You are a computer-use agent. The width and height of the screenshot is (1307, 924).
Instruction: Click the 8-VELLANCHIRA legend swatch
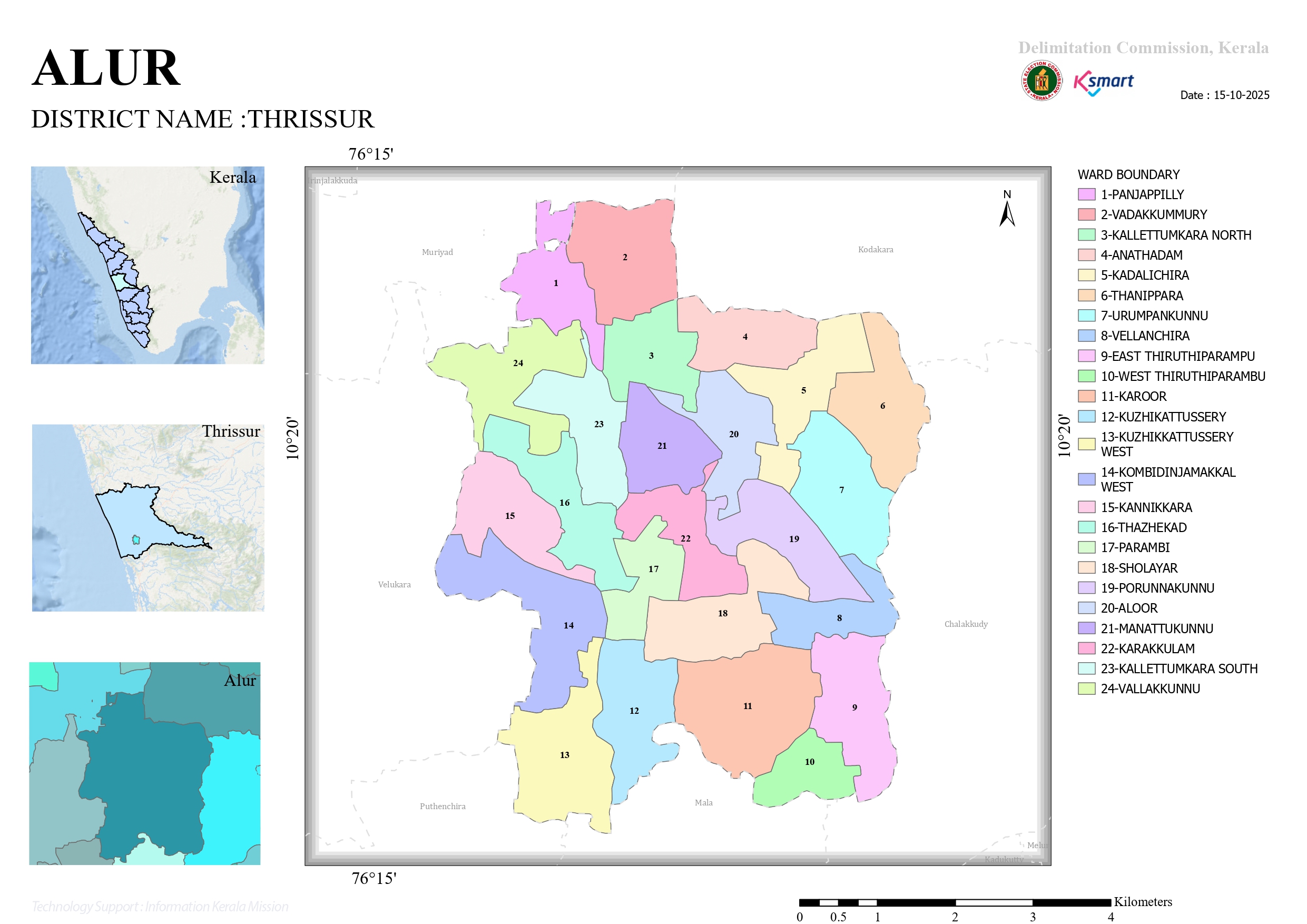click(1086, 336)
